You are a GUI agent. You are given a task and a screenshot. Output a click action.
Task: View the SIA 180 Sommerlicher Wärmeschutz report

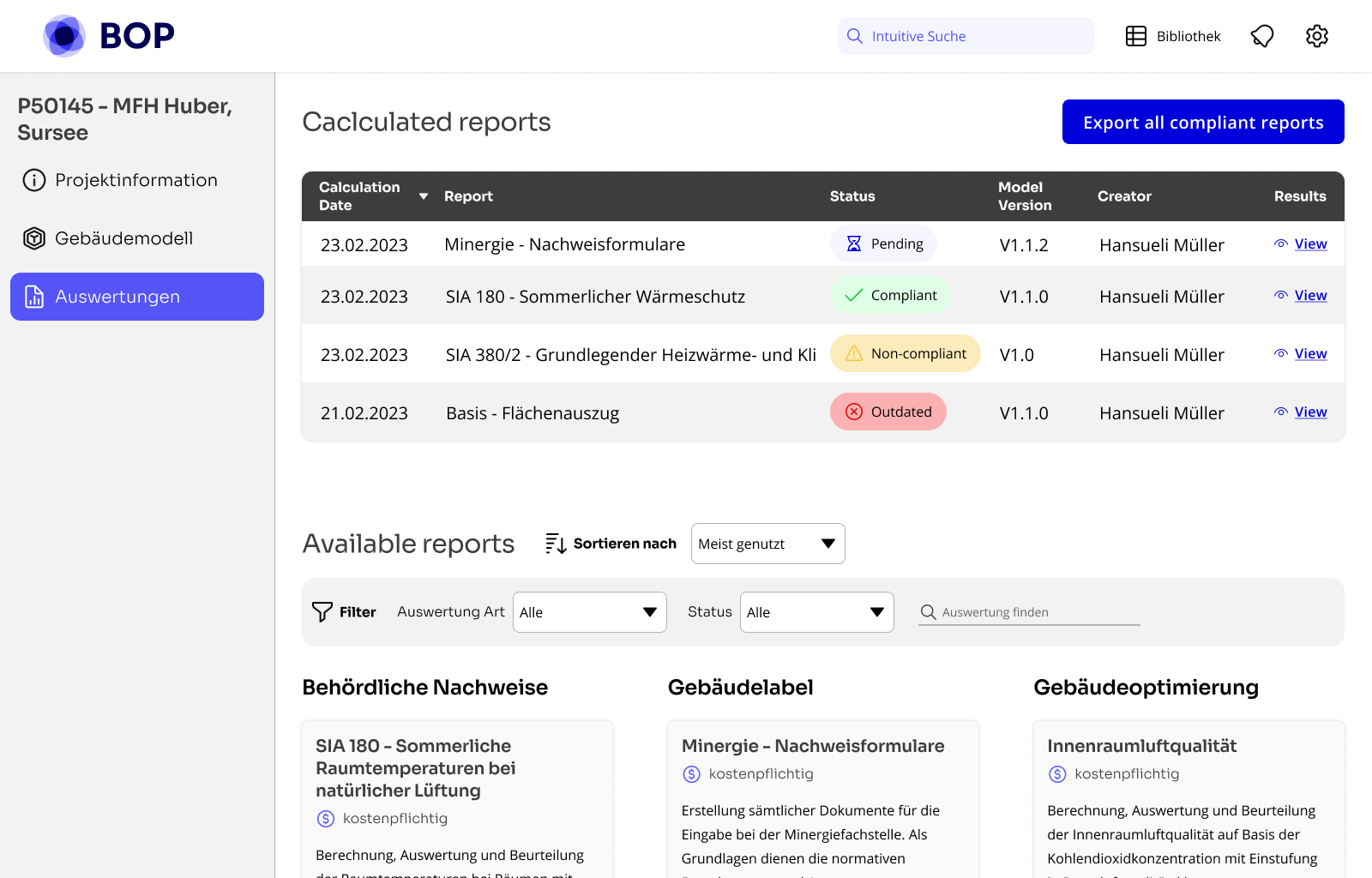tap(1310, 296)
